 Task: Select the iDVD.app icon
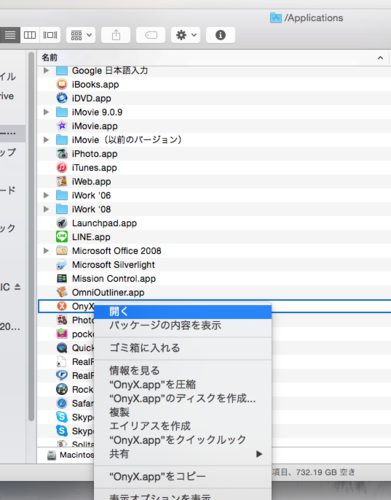[x=62, y=98]
